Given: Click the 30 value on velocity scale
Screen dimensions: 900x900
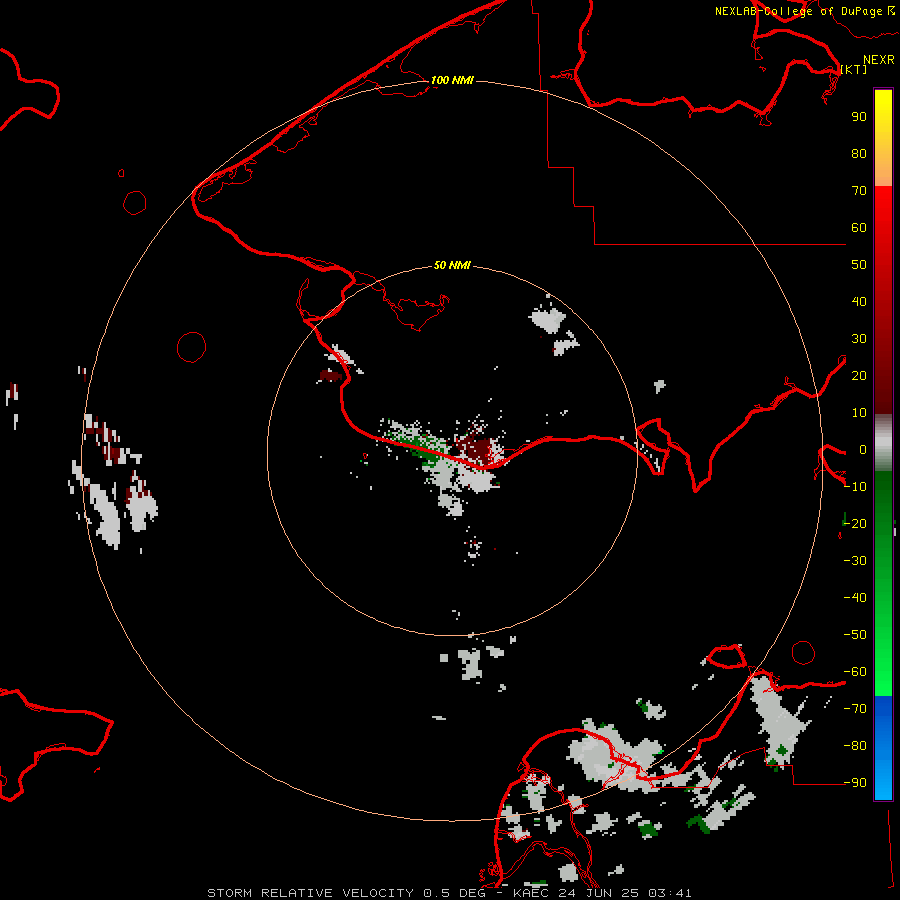Looking at the screenshot, I should point(859,339).
